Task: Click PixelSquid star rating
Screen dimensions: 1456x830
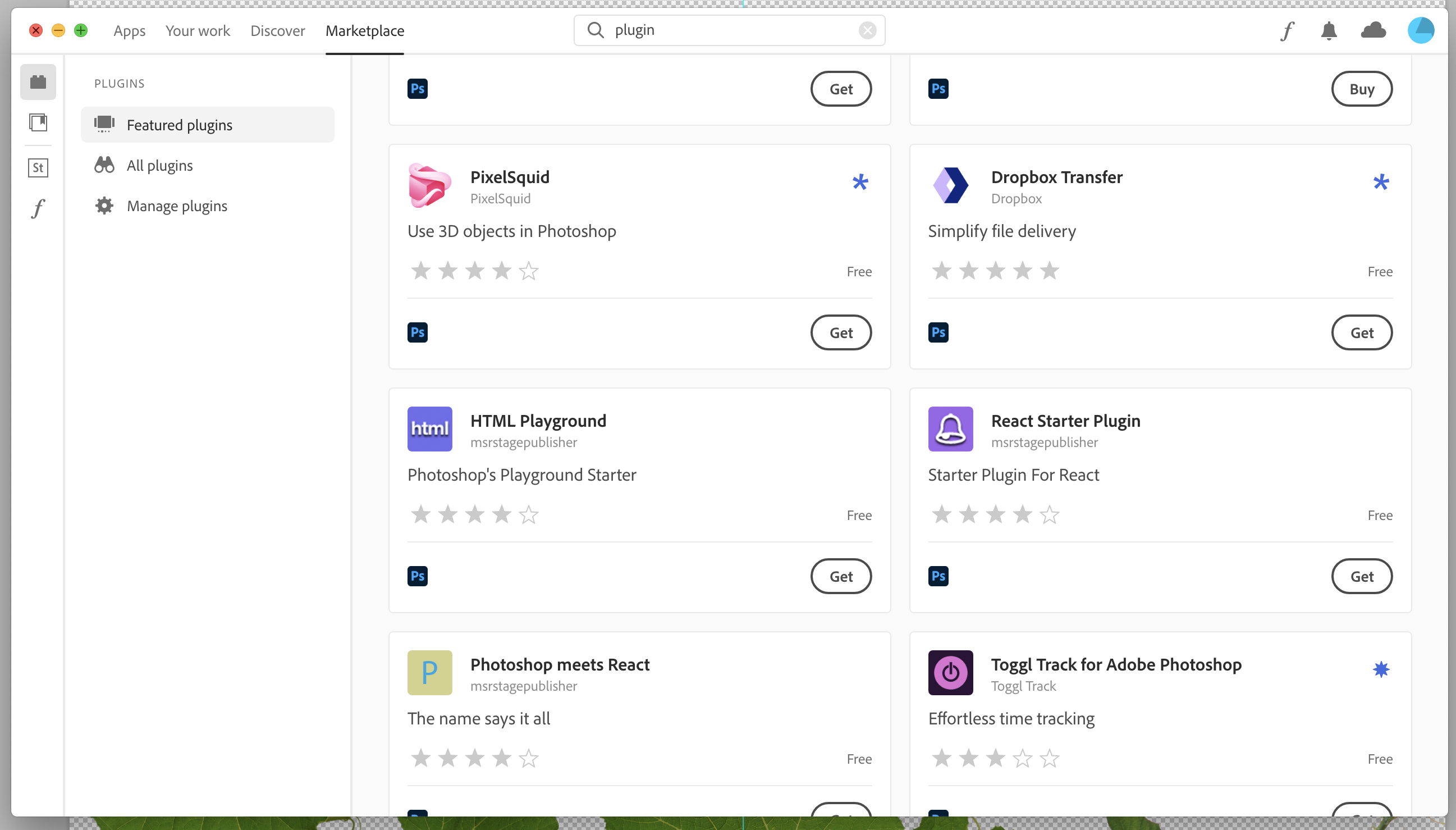Action: point(474,271)
